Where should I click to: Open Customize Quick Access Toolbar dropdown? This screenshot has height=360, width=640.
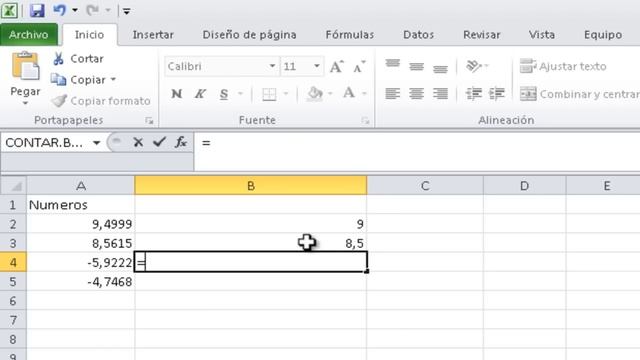(127, 11)
